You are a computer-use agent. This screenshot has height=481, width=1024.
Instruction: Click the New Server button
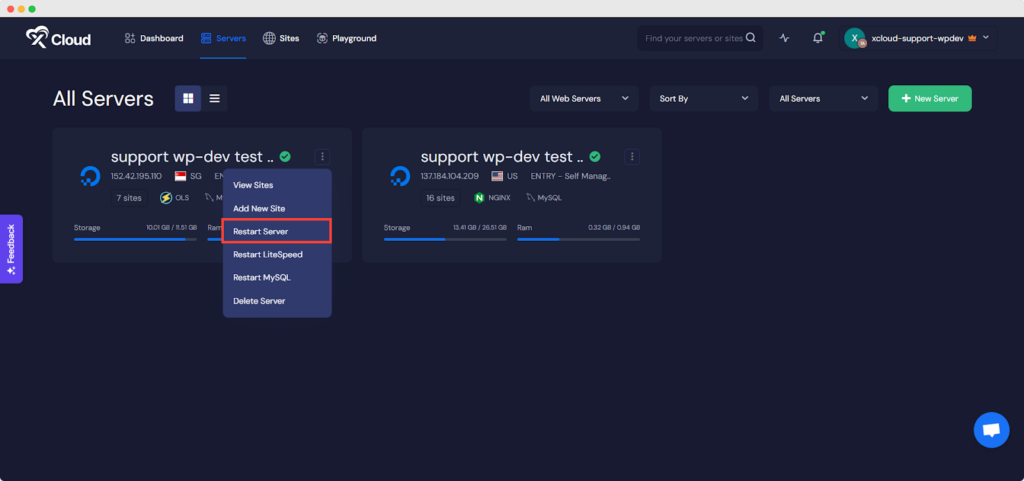(929, 99)
